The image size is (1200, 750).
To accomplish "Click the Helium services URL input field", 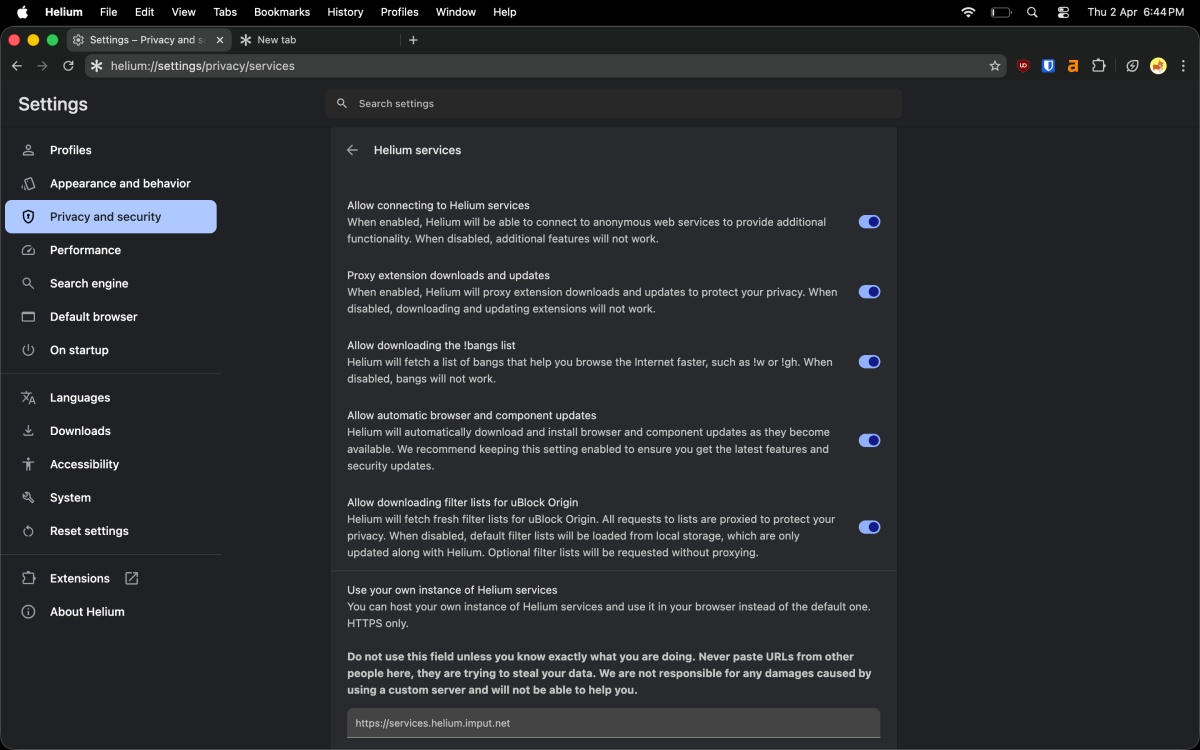I will [x=613, y=723].
